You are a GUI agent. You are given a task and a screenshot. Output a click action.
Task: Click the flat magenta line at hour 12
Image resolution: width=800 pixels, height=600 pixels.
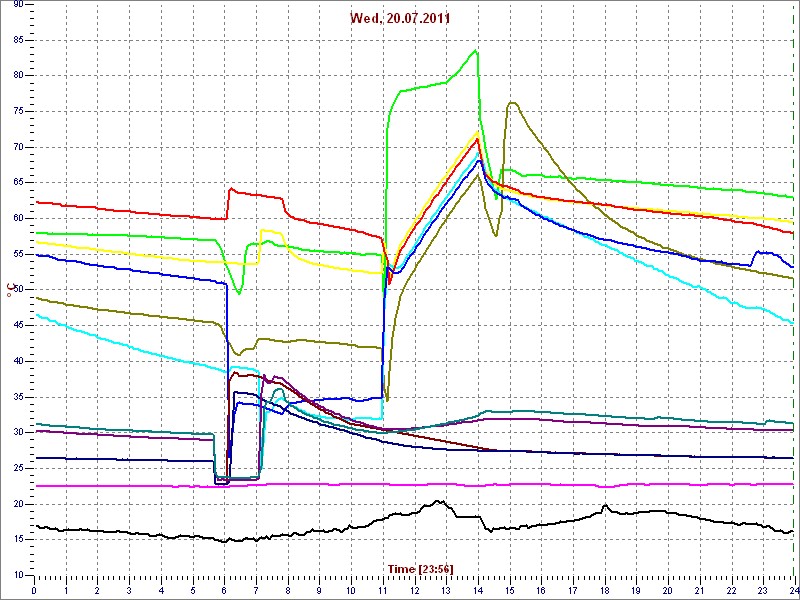414,484
